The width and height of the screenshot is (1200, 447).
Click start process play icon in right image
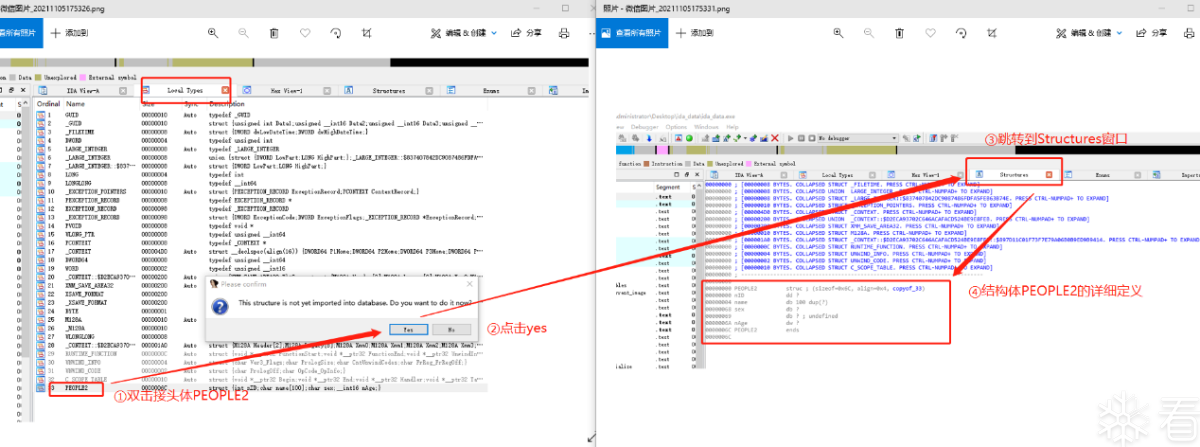pos(791,138)
